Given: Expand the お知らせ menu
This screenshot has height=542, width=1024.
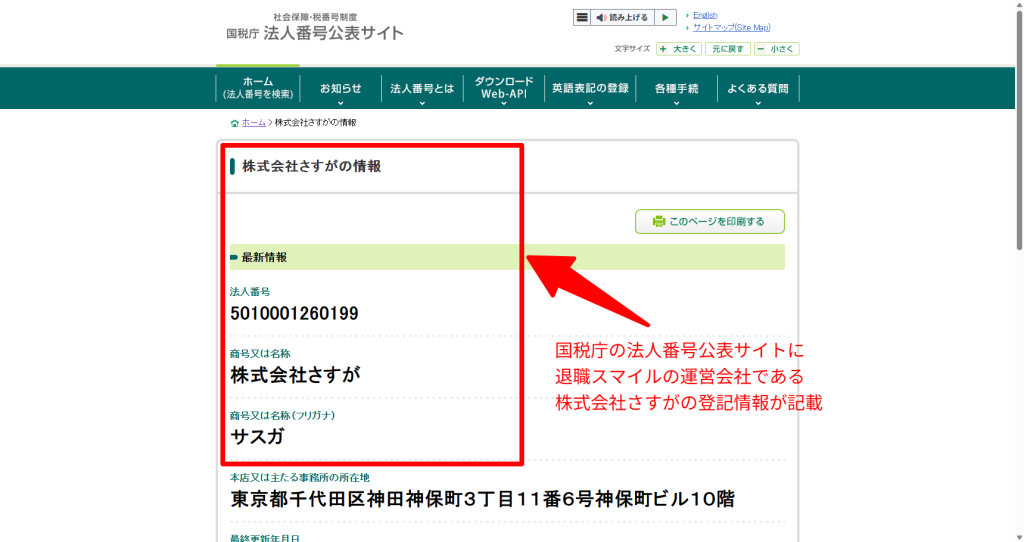Looking at the screenshot, I should (x=340, y=89).
